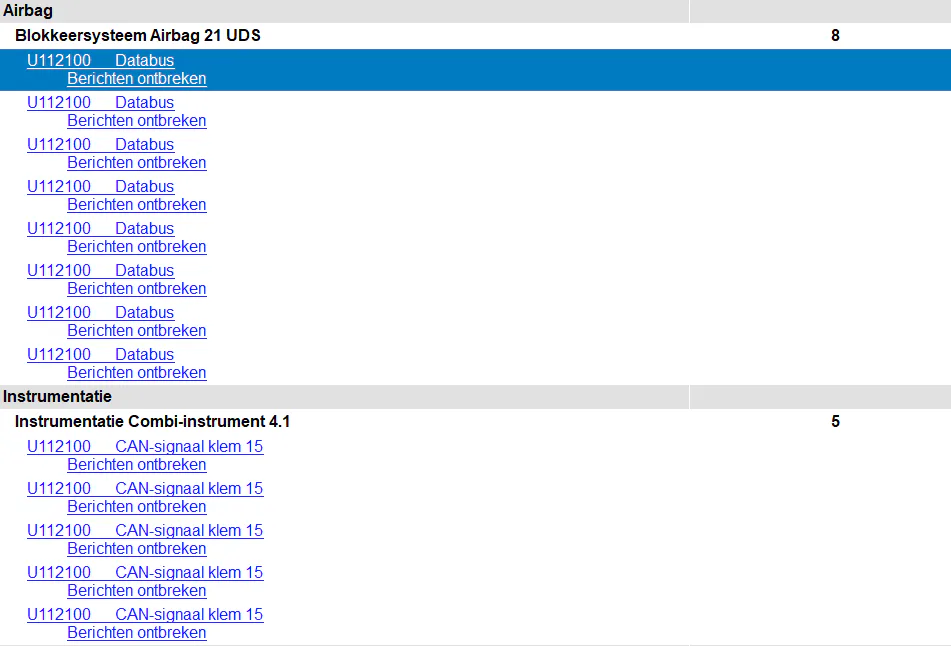Click 'Berichten ontbreken' under the seventh Databus entry
951x646 pixels.
[x=136, y=331]
